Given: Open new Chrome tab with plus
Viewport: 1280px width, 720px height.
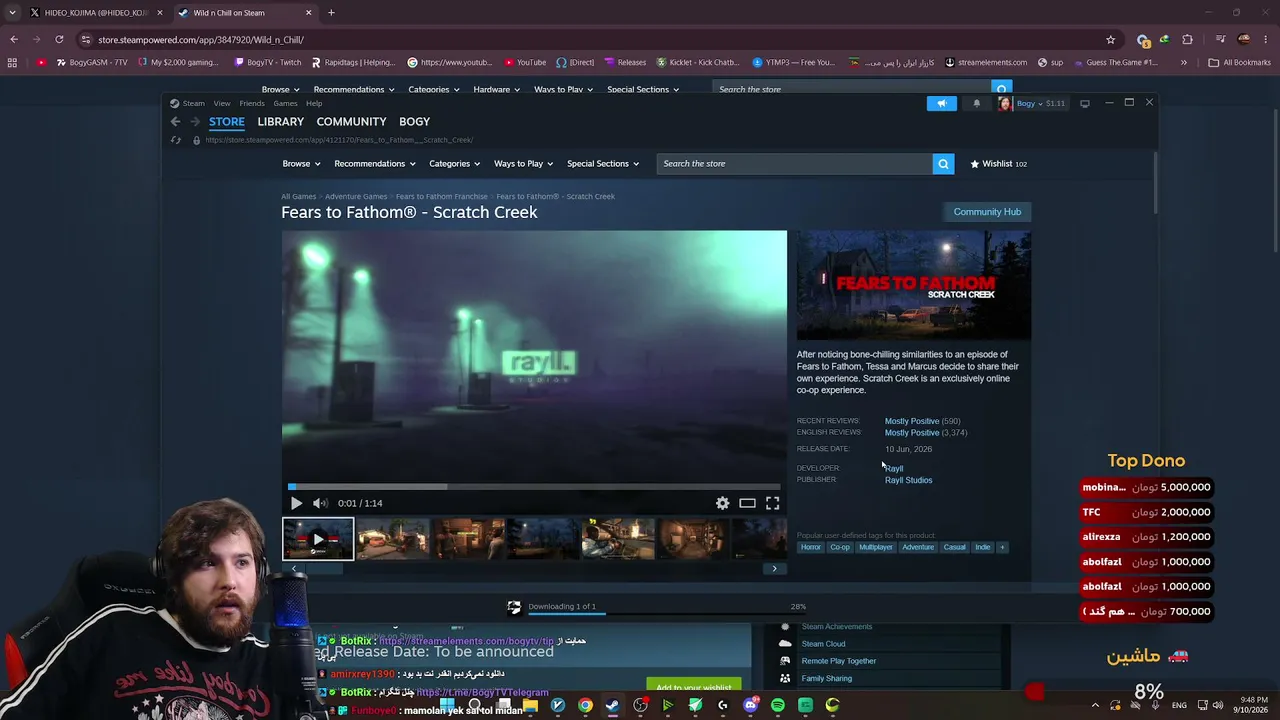Looking at the screenshot, I should click(x=331, y=13).
